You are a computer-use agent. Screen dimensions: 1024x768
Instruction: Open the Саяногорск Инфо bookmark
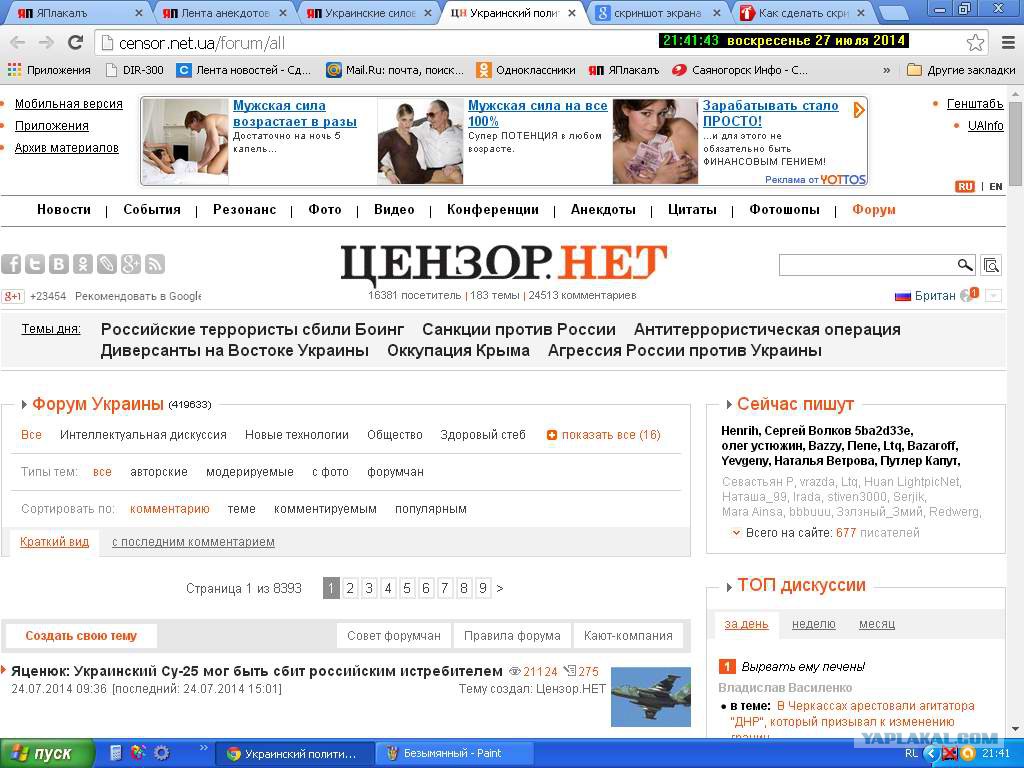[x=740, y=70]
